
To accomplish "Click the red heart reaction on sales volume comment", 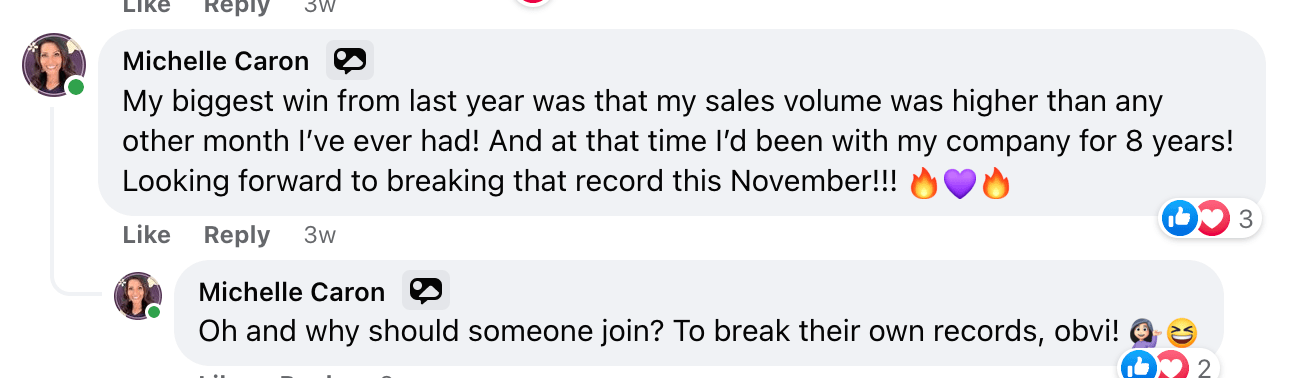I will pyautogui.click(x=1212, y=219).
